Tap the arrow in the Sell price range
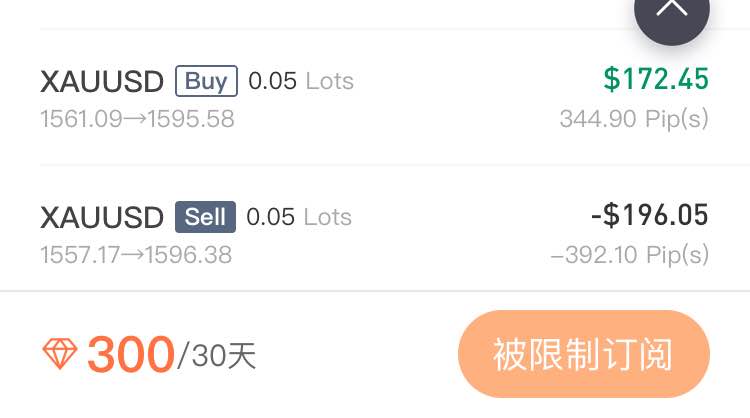Viewport: 750px width, 418px height. pyautogui.click(x=133, y=256)
